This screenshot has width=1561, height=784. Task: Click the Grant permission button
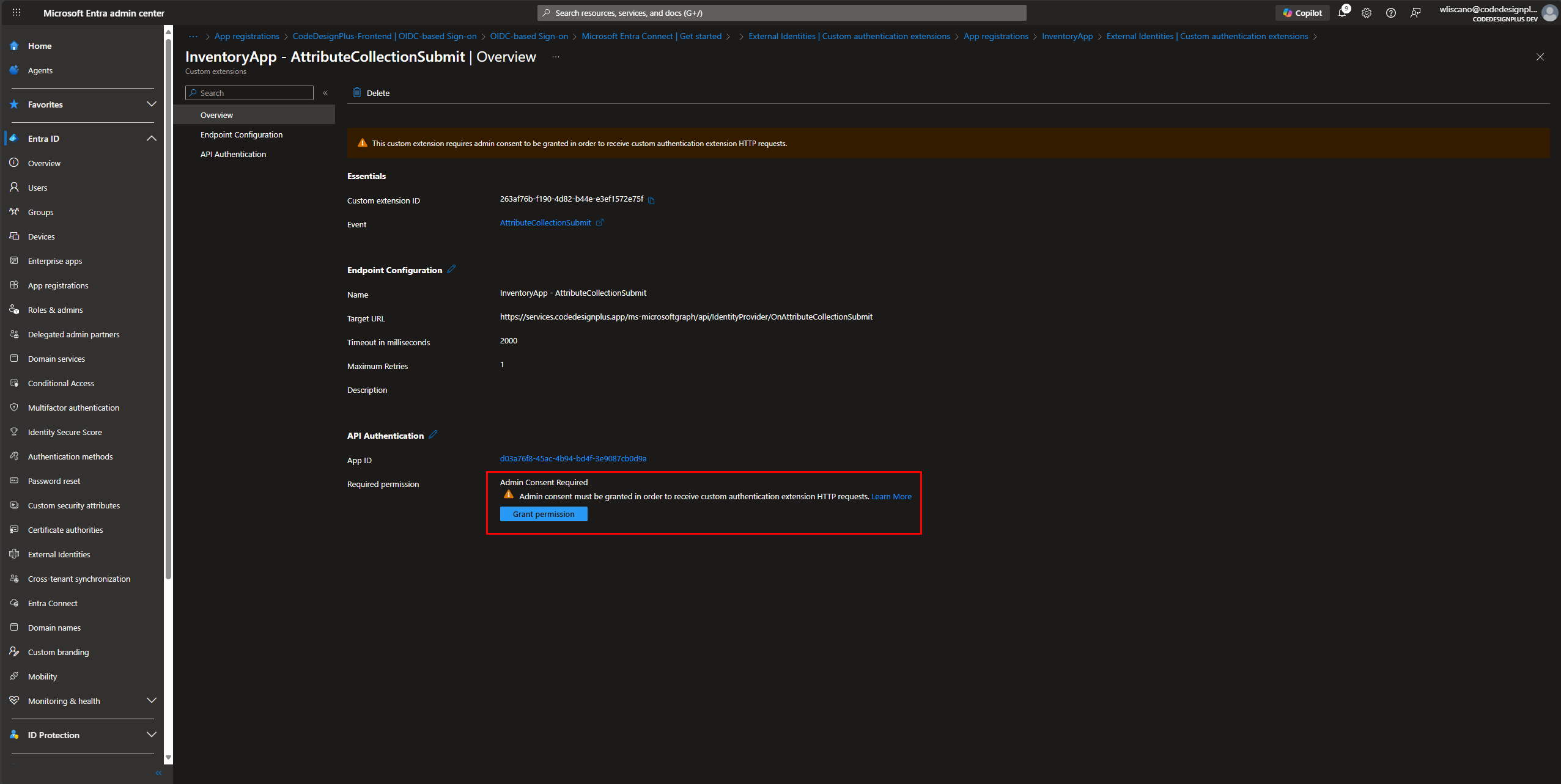(544, 514)
